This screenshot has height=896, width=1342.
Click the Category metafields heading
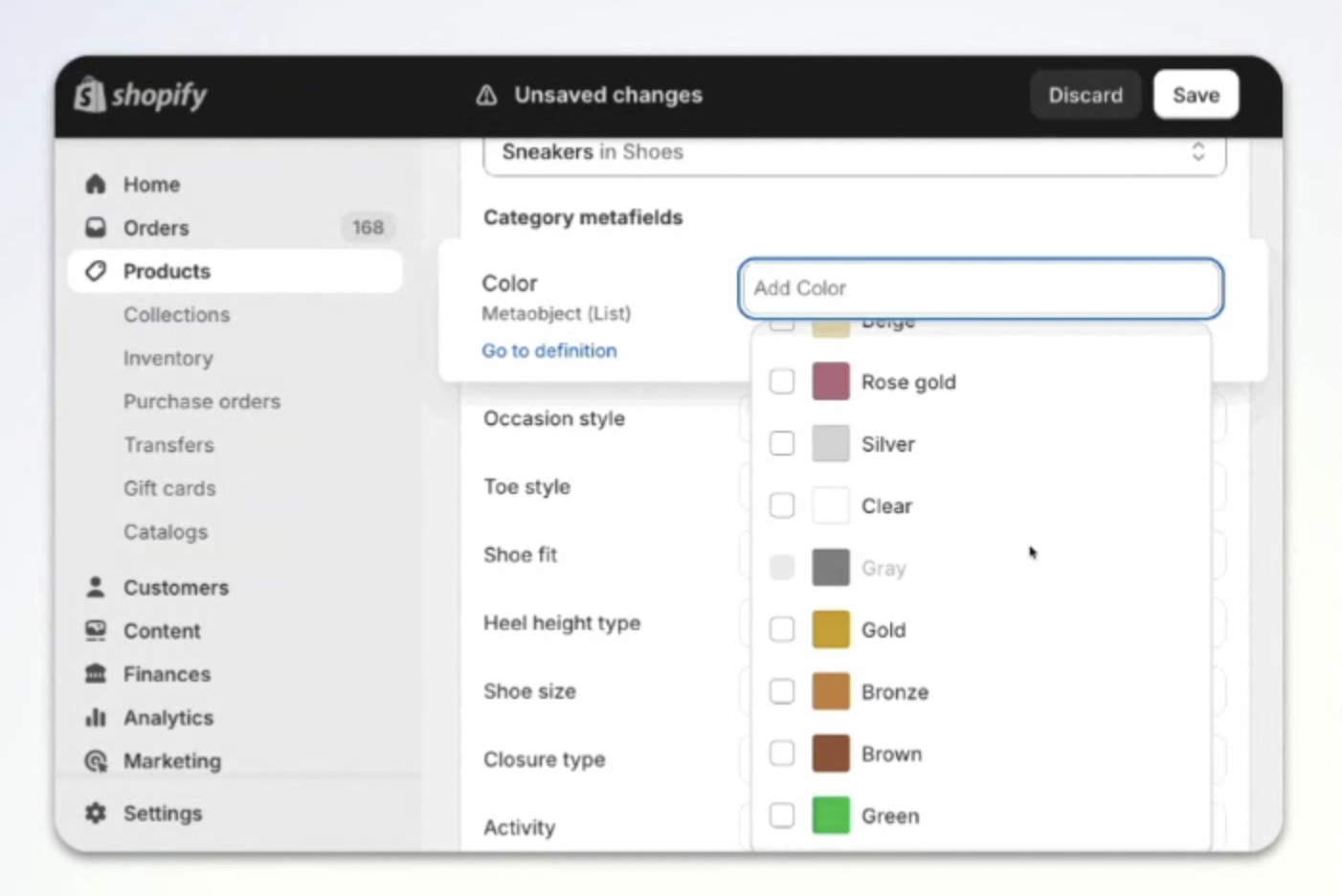tap(583, 217)
